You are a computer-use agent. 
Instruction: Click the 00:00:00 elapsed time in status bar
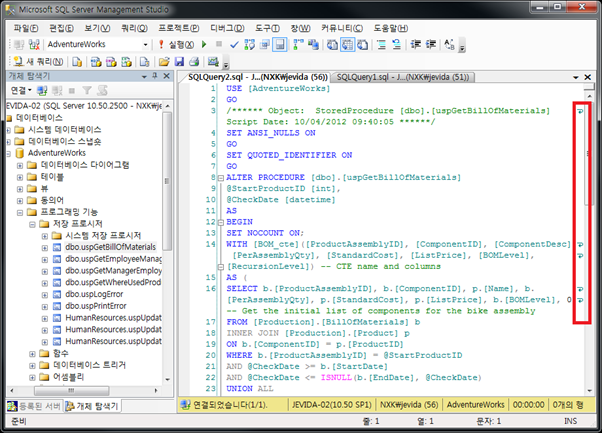coord(528,405)
